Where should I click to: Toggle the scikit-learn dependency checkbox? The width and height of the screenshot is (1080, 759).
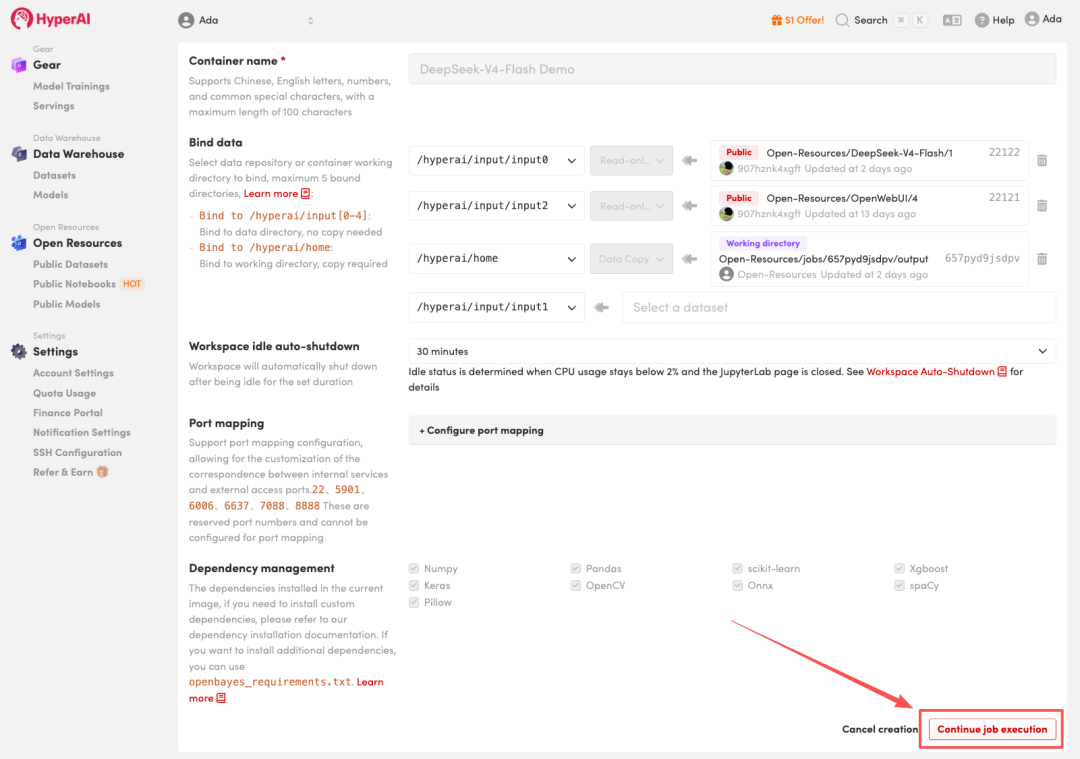[738, 568]
